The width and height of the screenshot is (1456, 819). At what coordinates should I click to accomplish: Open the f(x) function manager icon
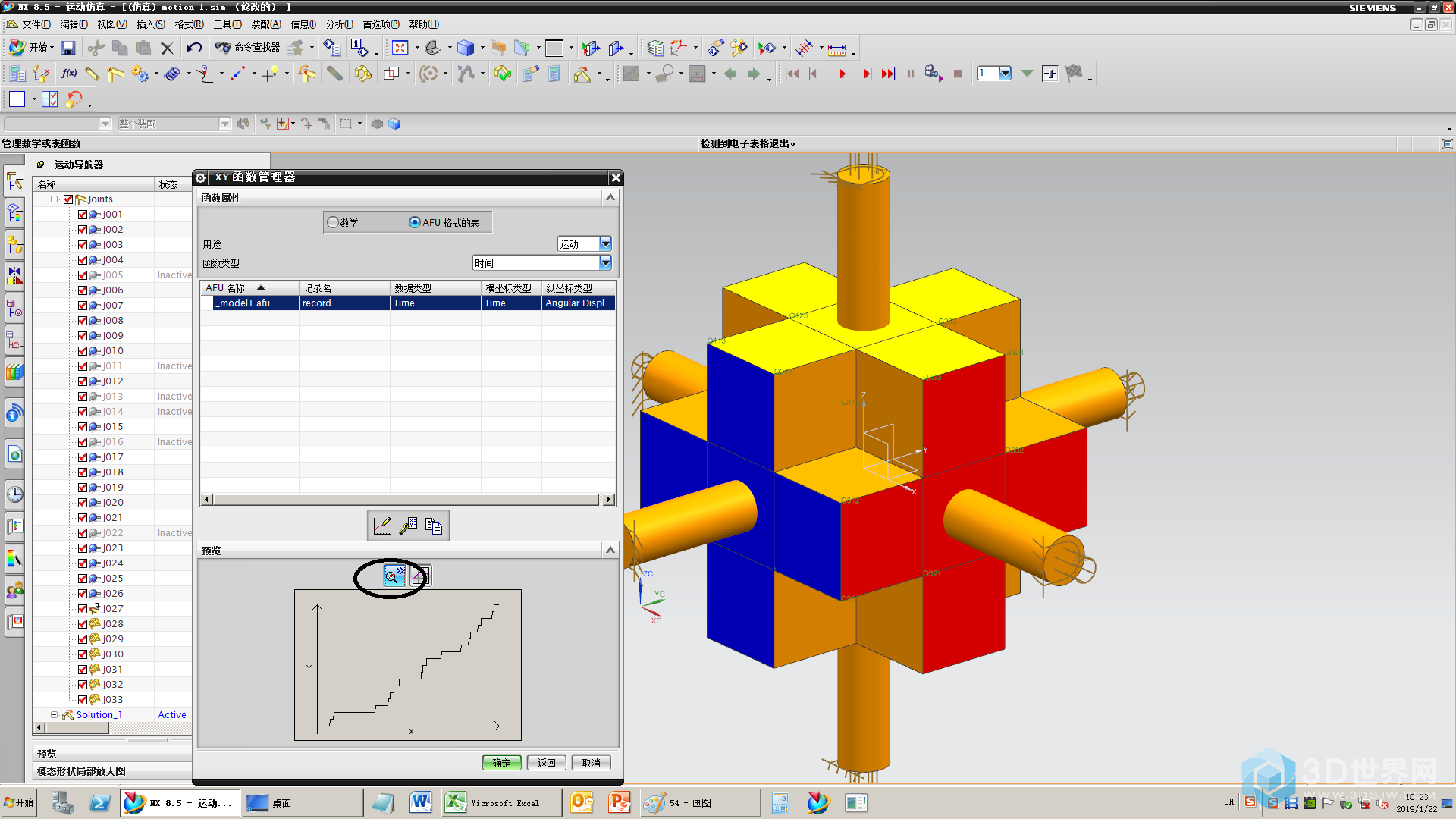click(69, 74)
